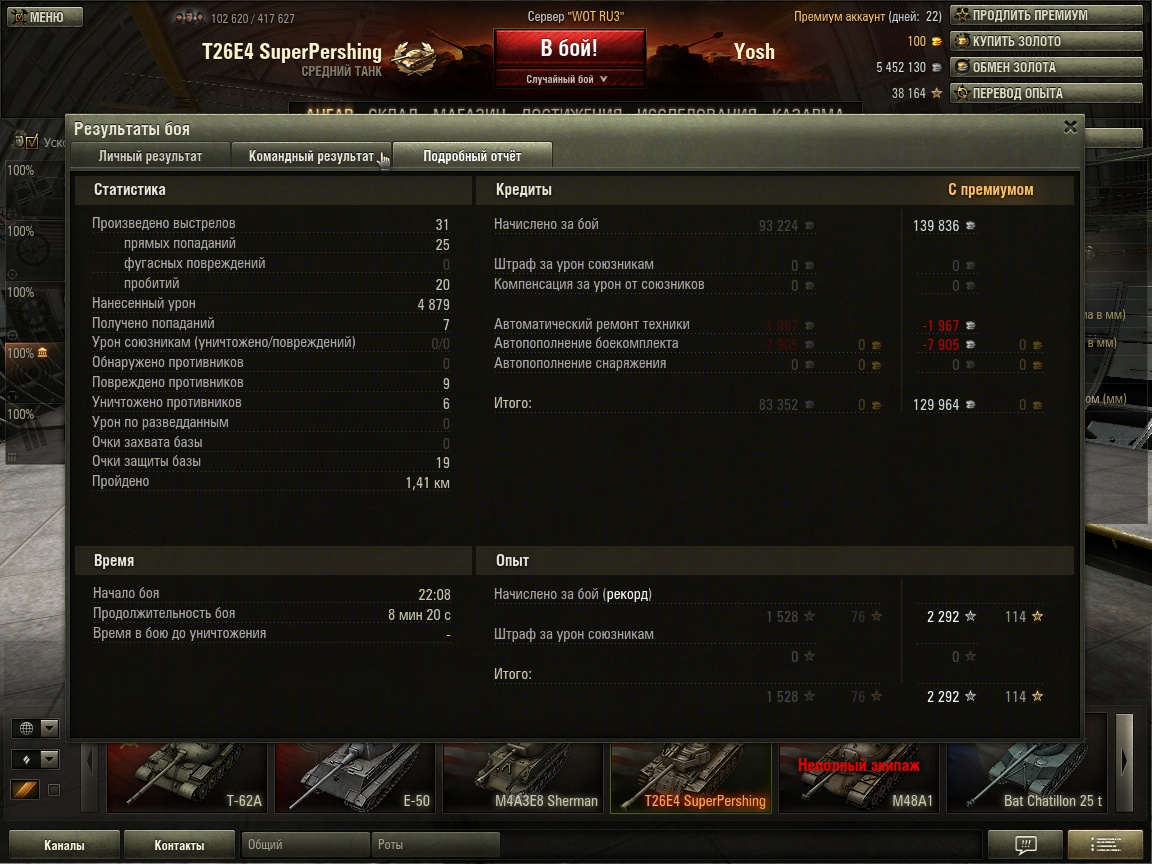Select the Bat Chatillon 25 t tank
The width and height of the screenshot is (1152, 864).
(1026, 777)
